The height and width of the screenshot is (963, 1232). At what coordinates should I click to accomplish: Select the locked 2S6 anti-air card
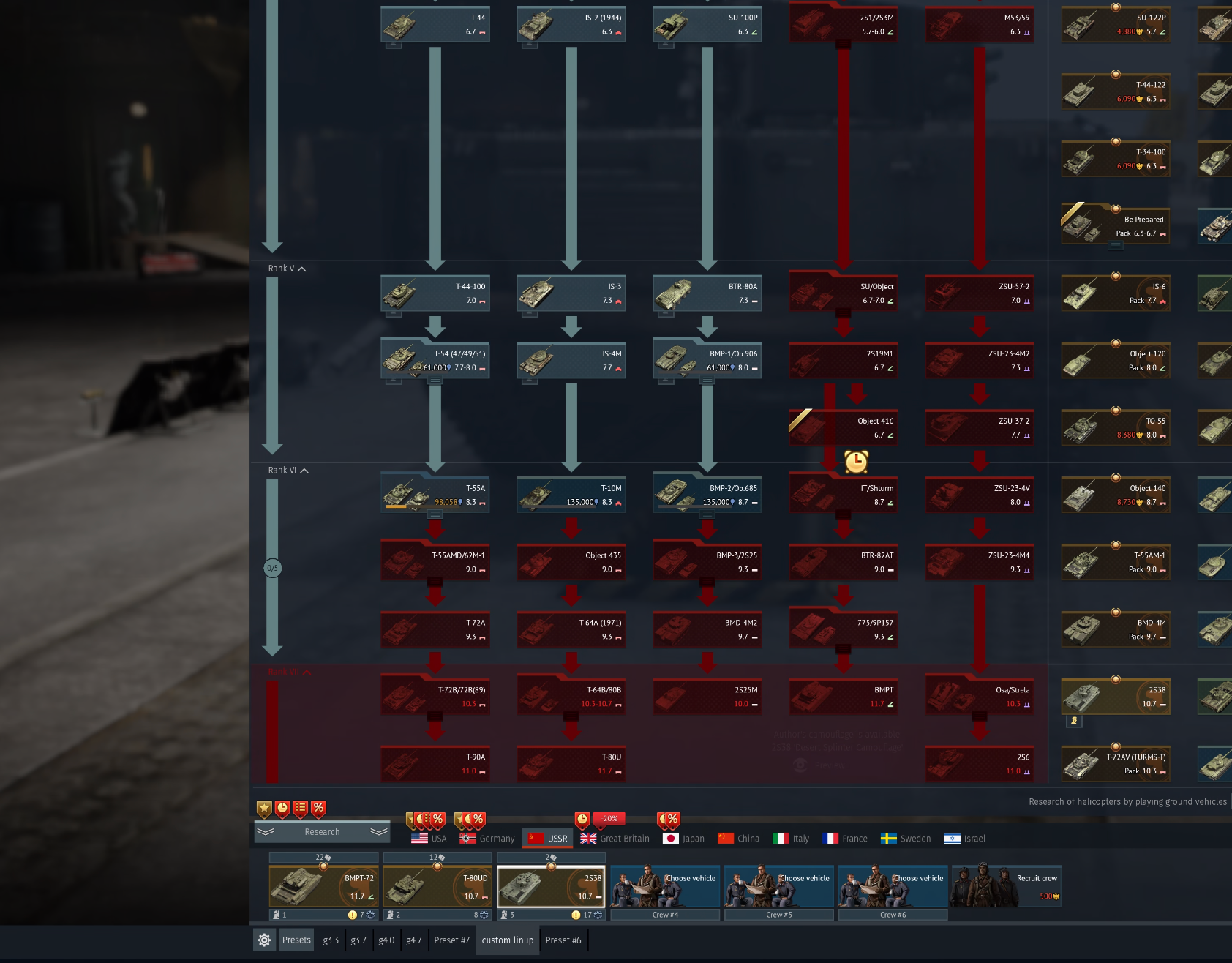(x=980, y=765)
